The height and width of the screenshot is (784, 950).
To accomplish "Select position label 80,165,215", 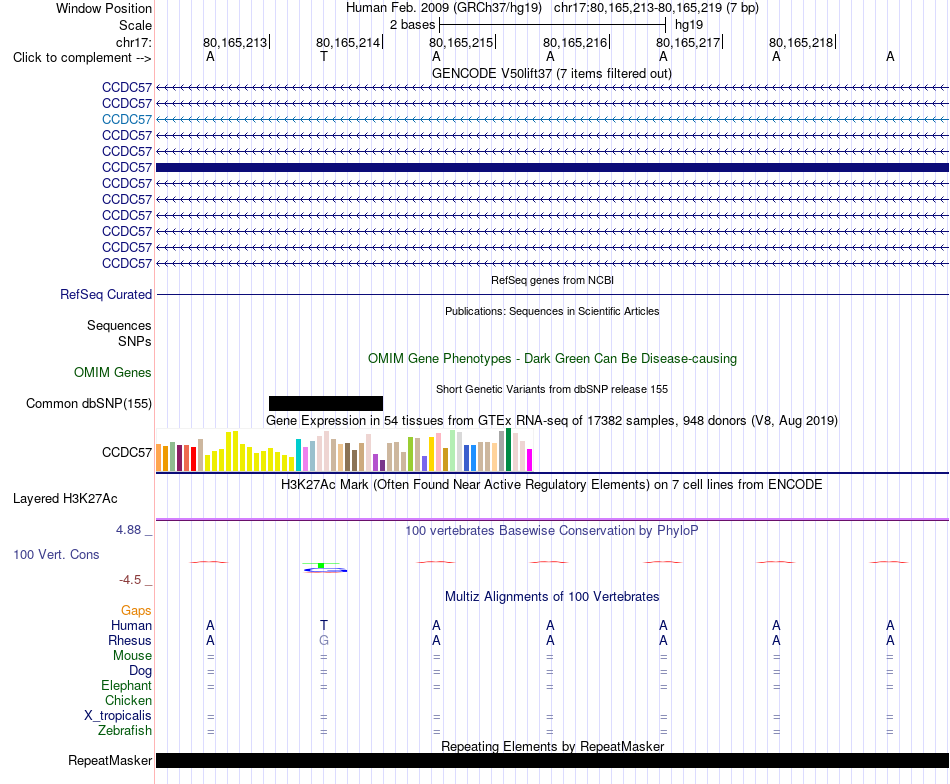I will [x=462, y=42].
